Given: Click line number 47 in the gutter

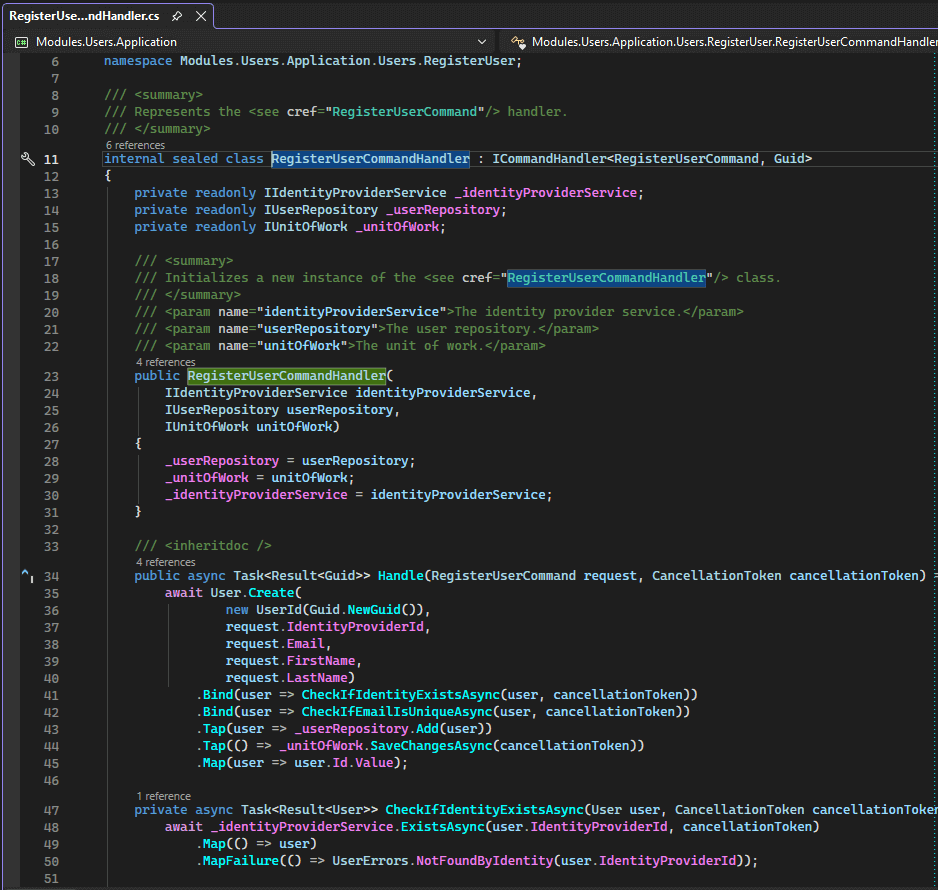Looking at the screenshot, I should tap(51, 810).
